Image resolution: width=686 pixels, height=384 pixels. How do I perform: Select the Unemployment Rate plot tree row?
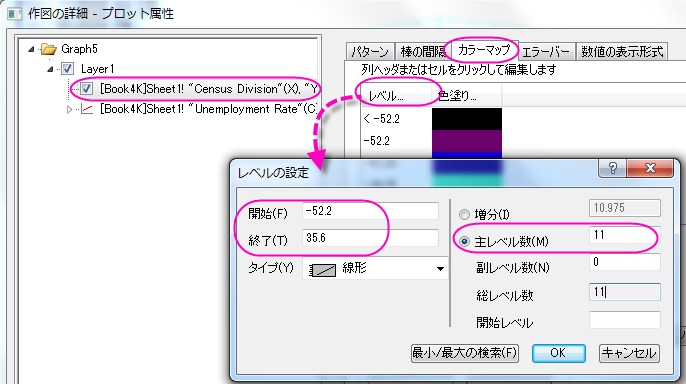(209, 109)
